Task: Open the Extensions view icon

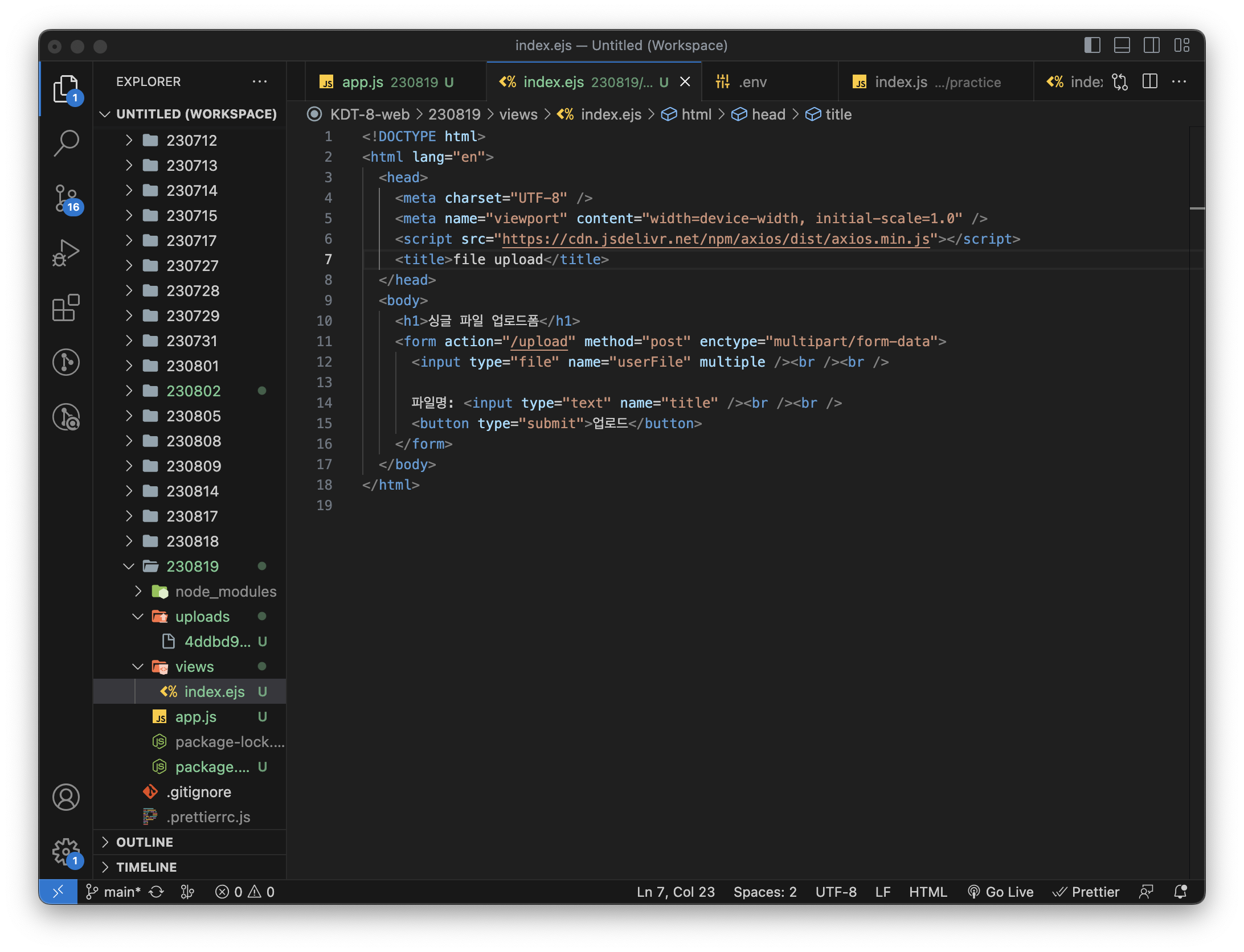Action: point(66,307)
